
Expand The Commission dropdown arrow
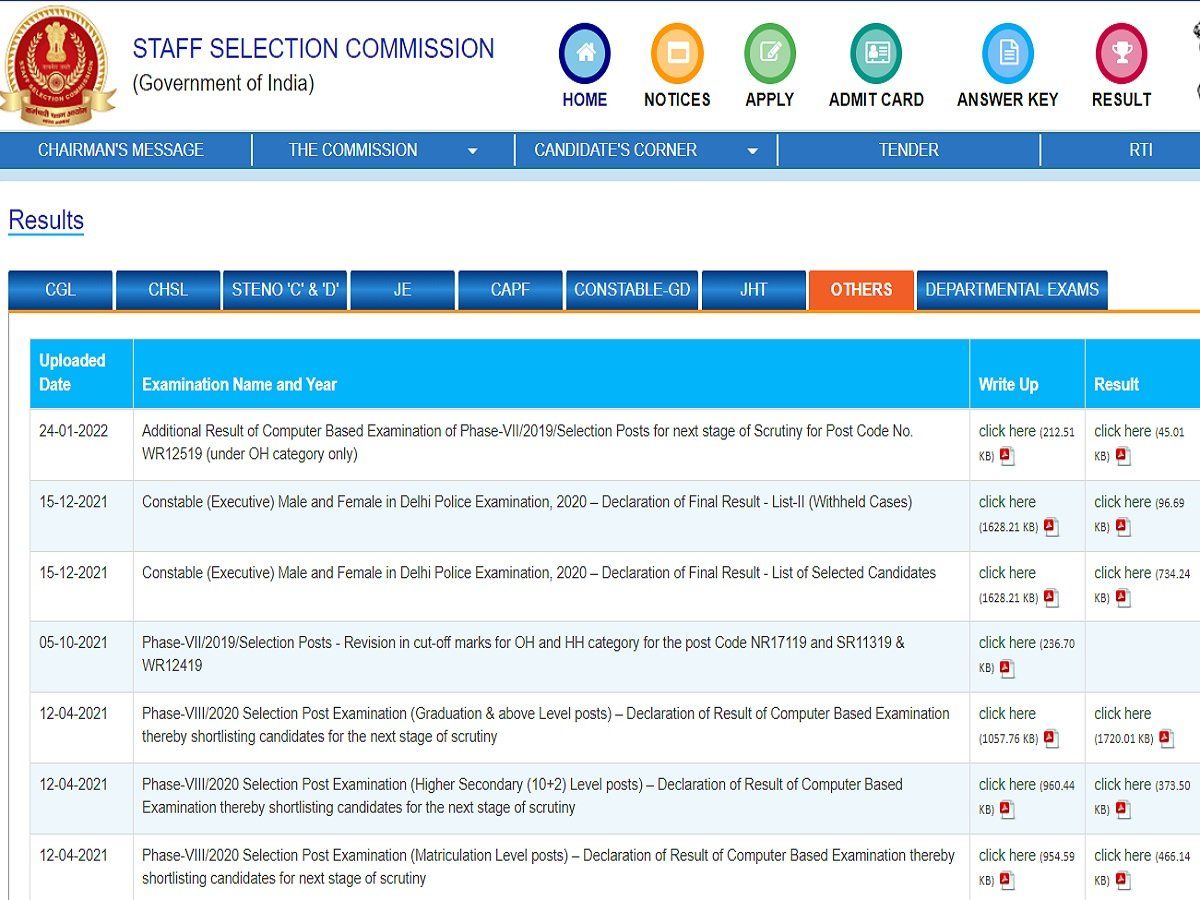point(473,152)
